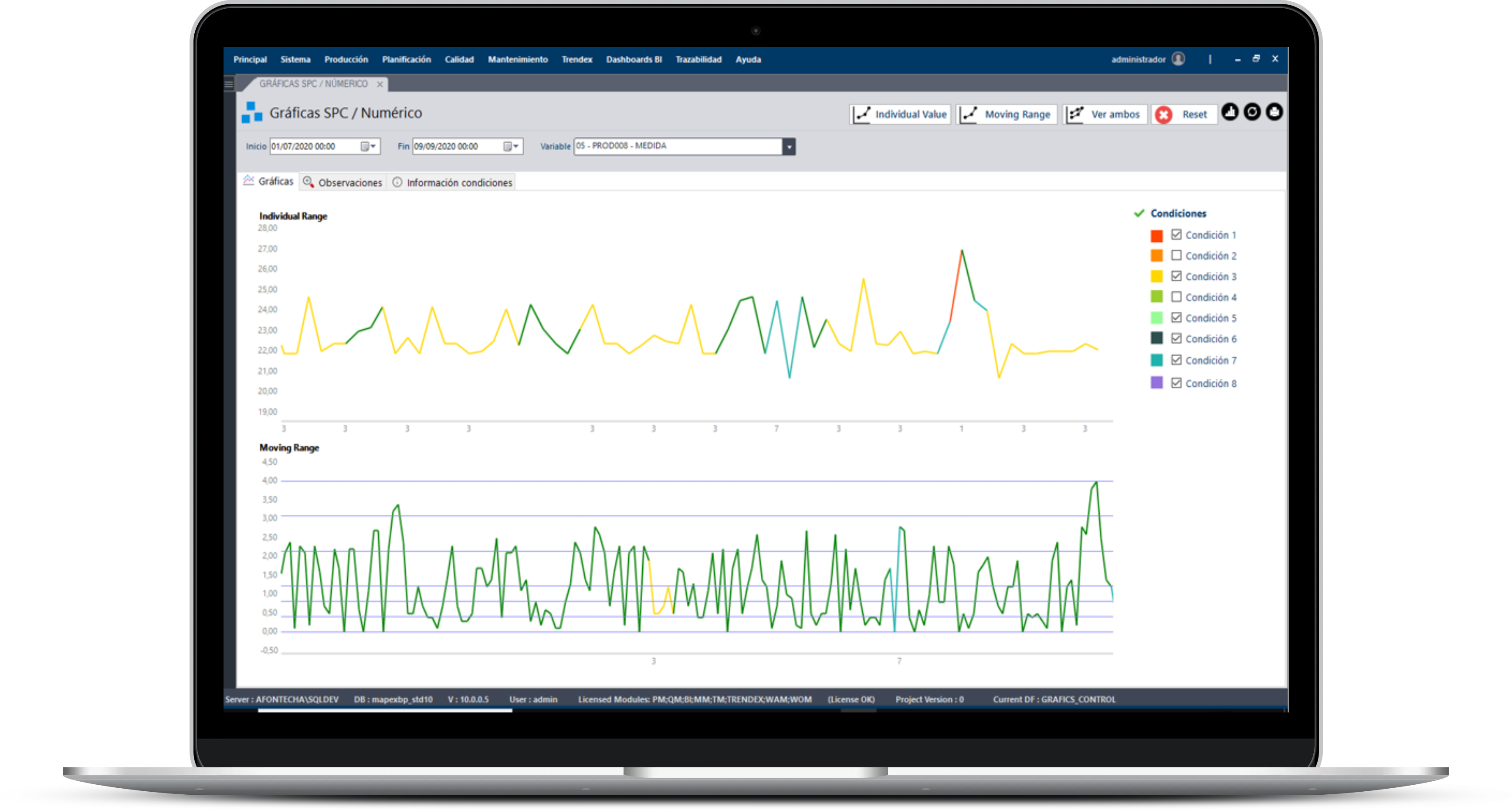Open the Calidad menu
The image size is (1512, 810).
click(459, 59)
